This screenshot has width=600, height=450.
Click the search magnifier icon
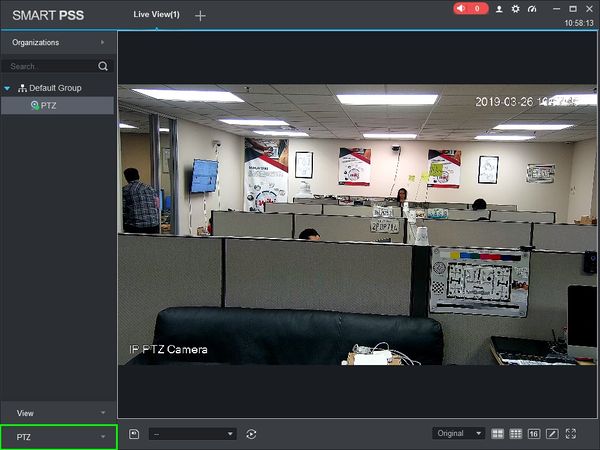click(x=103, y=66)
